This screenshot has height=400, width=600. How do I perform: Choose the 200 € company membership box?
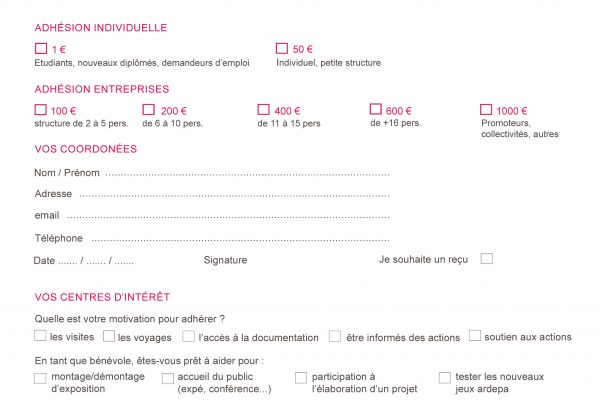point(148,110)
